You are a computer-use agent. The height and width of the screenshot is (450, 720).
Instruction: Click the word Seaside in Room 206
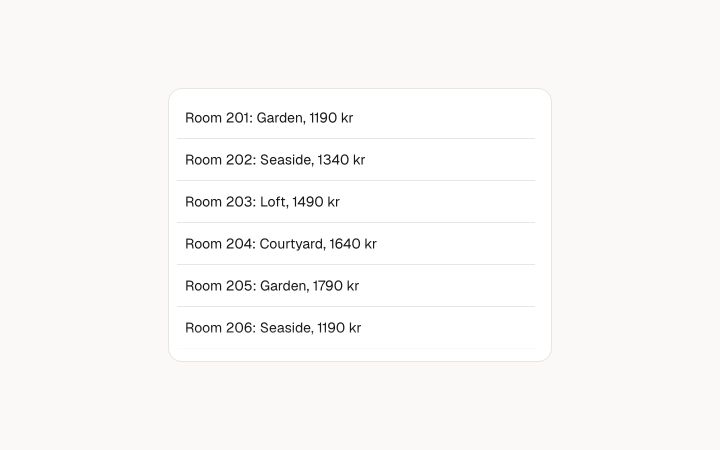[287, 328]
